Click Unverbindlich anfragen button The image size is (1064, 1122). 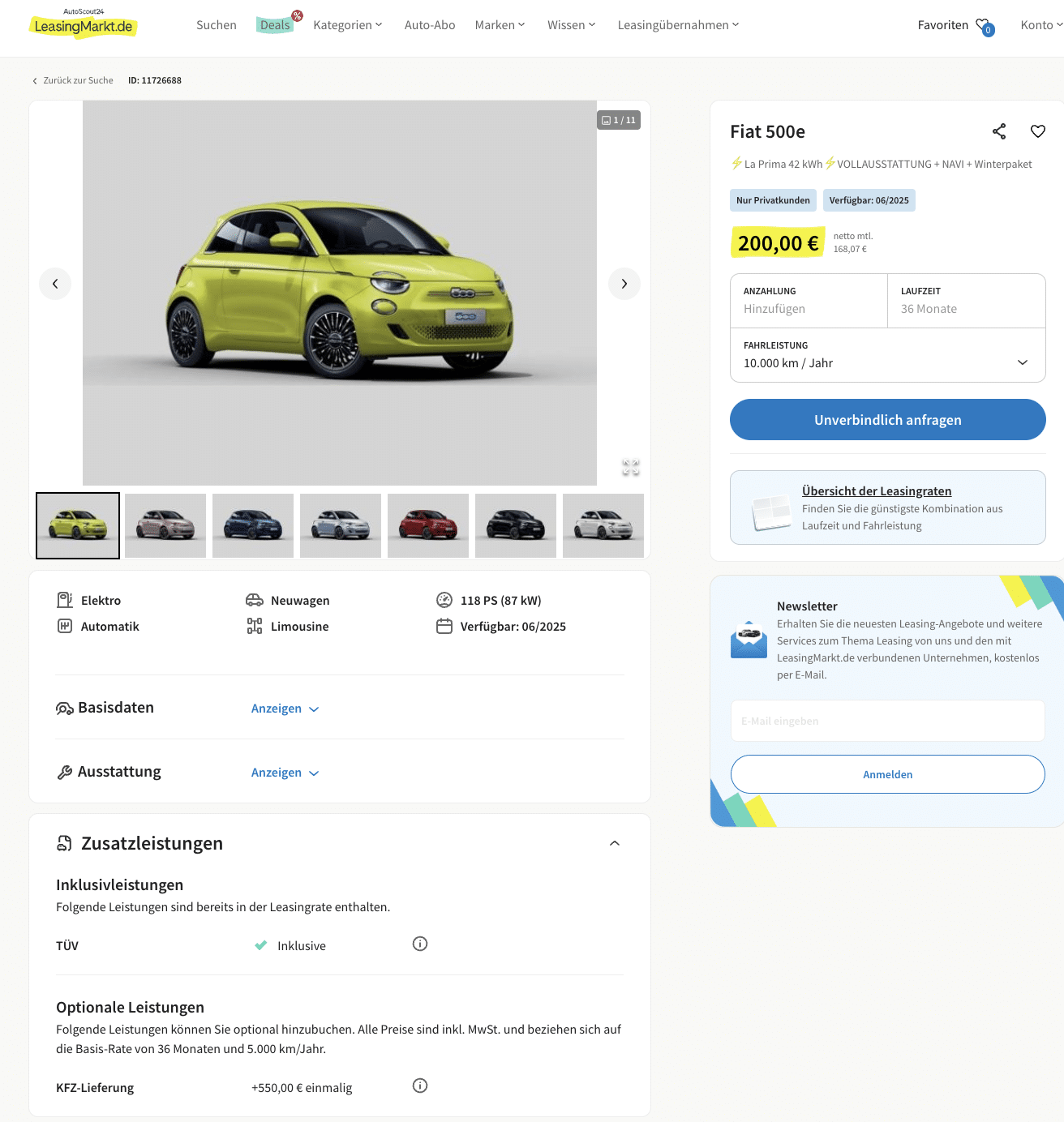point(888,420)
